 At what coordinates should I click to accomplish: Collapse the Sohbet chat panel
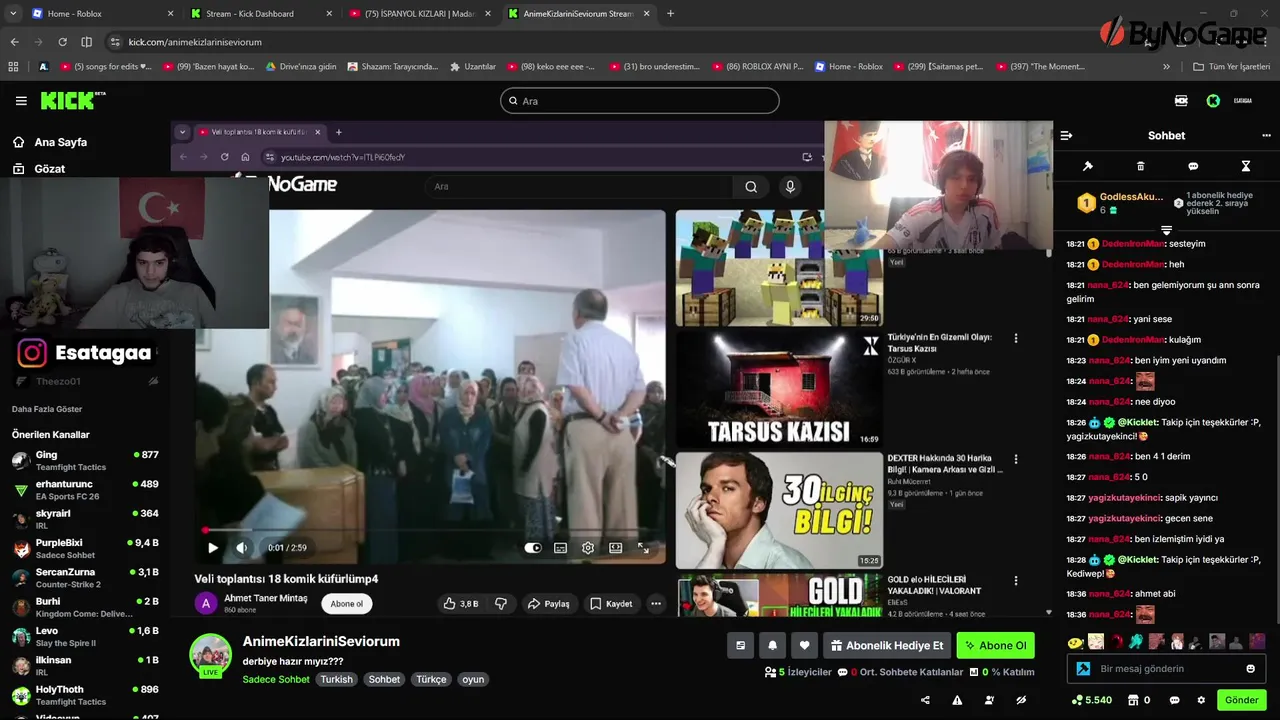(1066, 136)
